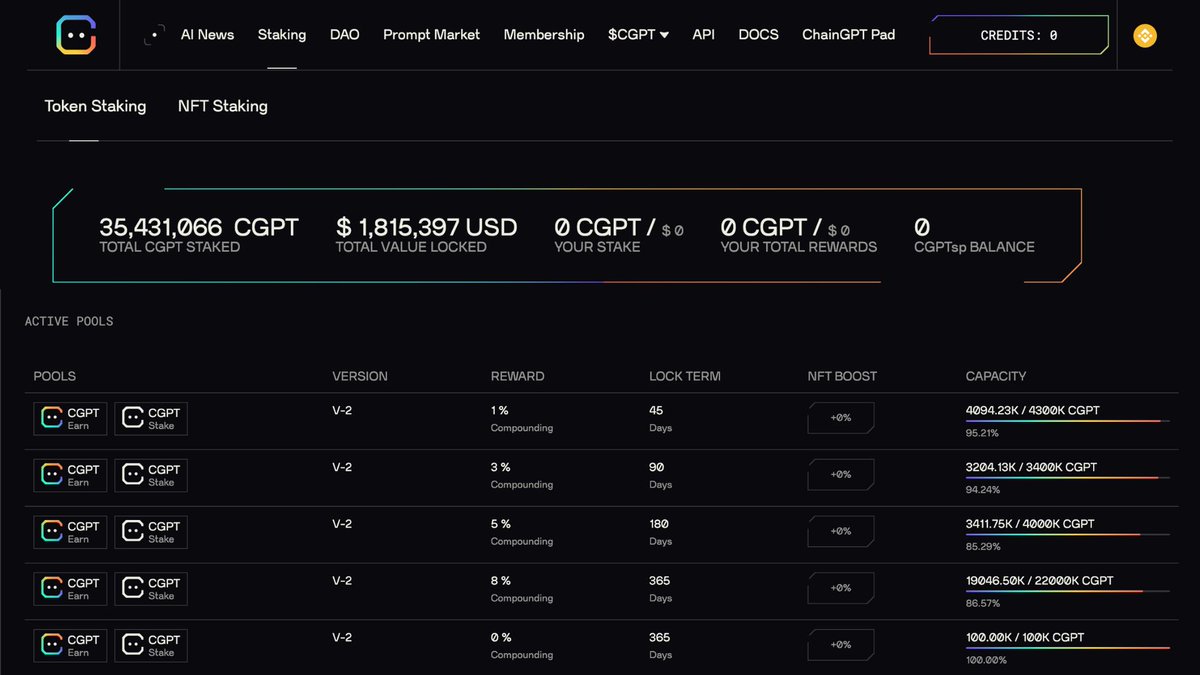
Task: Click the ACTIVE POOLS heading
Action: 69,322
